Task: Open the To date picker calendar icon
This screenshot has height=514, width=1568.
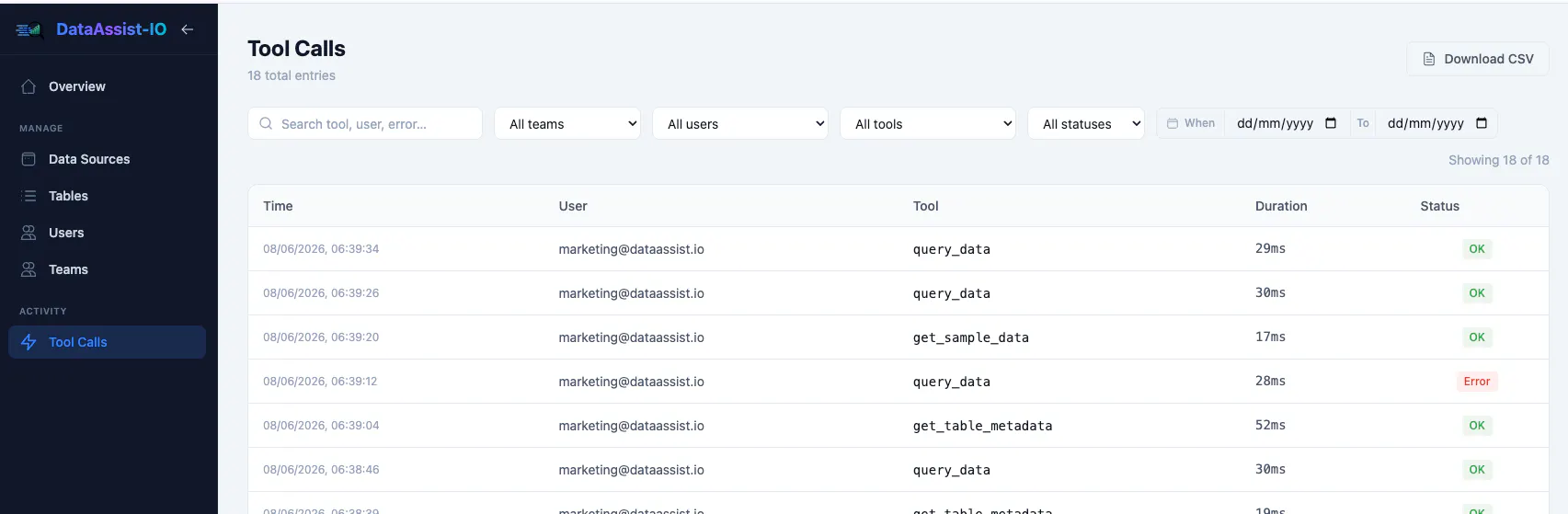Action: 1482,123
